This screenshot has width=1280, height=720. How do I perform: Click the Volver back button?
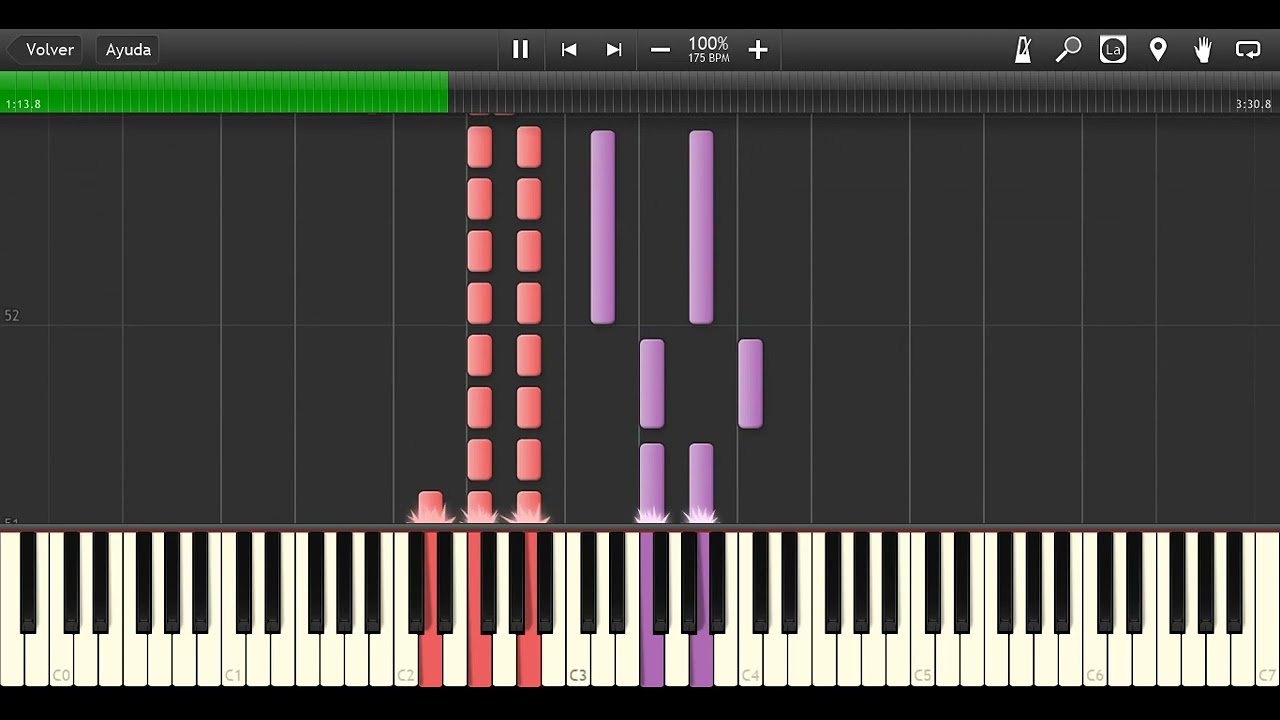[43, 49]
